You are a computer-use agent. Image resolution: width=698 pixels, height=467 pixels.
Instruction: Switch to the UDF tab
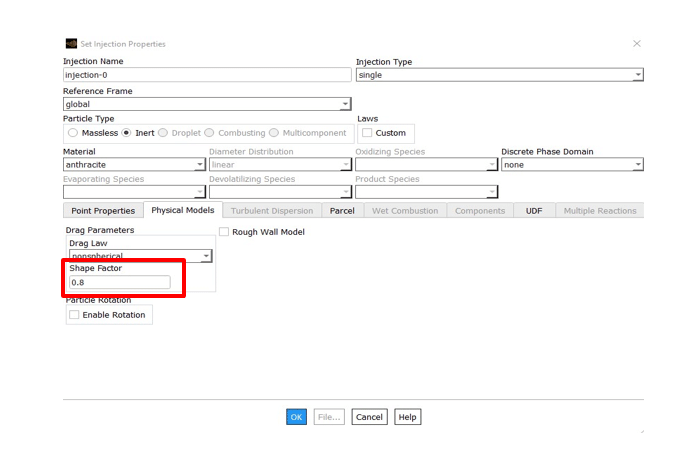(534, 211)
